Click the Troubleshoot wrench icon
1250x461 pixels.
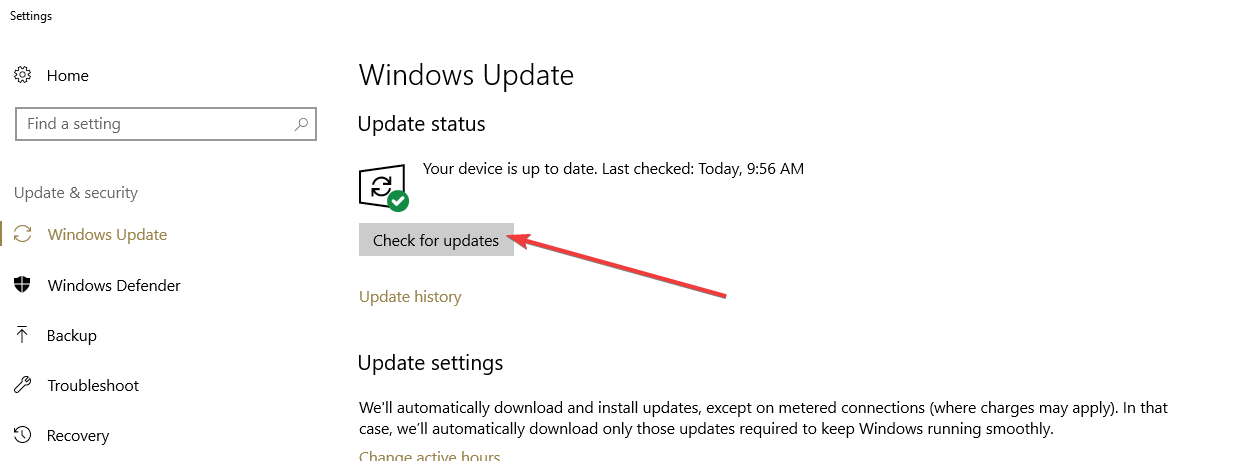coord(23,385)
